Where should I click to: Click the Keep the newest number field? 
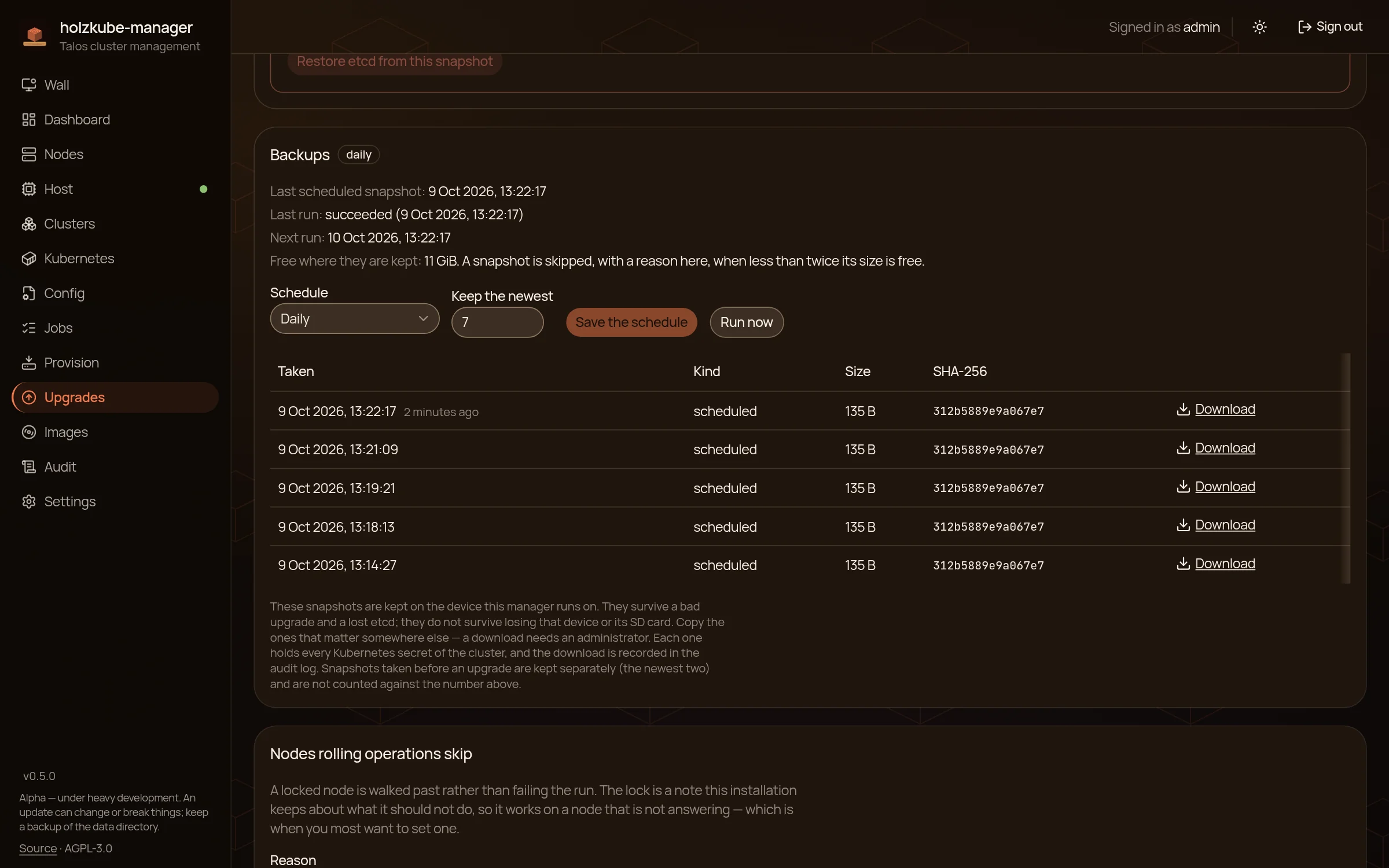[498, 322]
